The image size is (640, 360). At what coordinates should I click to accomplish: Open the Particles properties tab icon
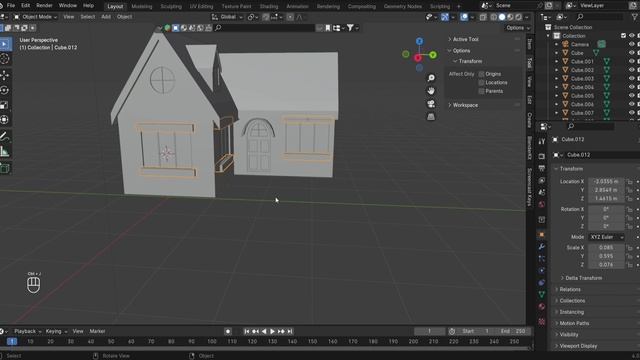[x=542, y=258]
